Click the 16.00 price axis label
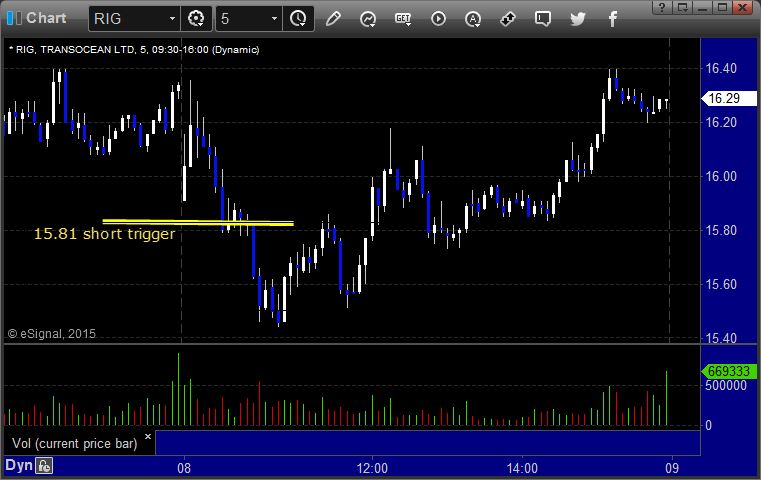 coord(721,176)
